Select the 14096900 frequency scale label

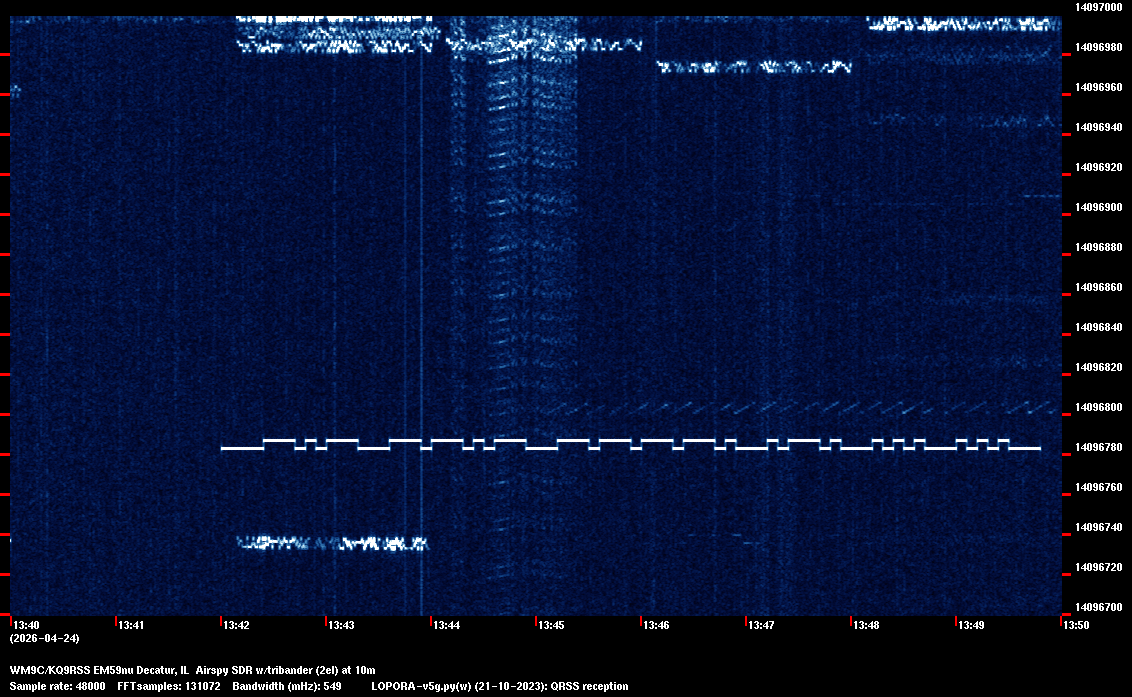coord(1098,207)
